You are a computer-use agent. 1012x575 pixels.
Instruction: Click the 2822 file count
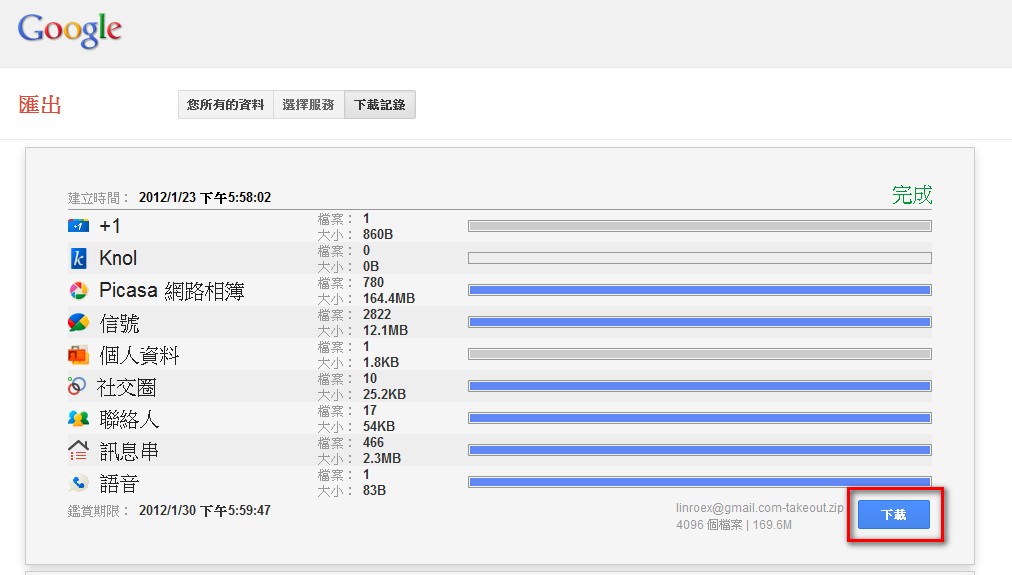tap(377, 314)
